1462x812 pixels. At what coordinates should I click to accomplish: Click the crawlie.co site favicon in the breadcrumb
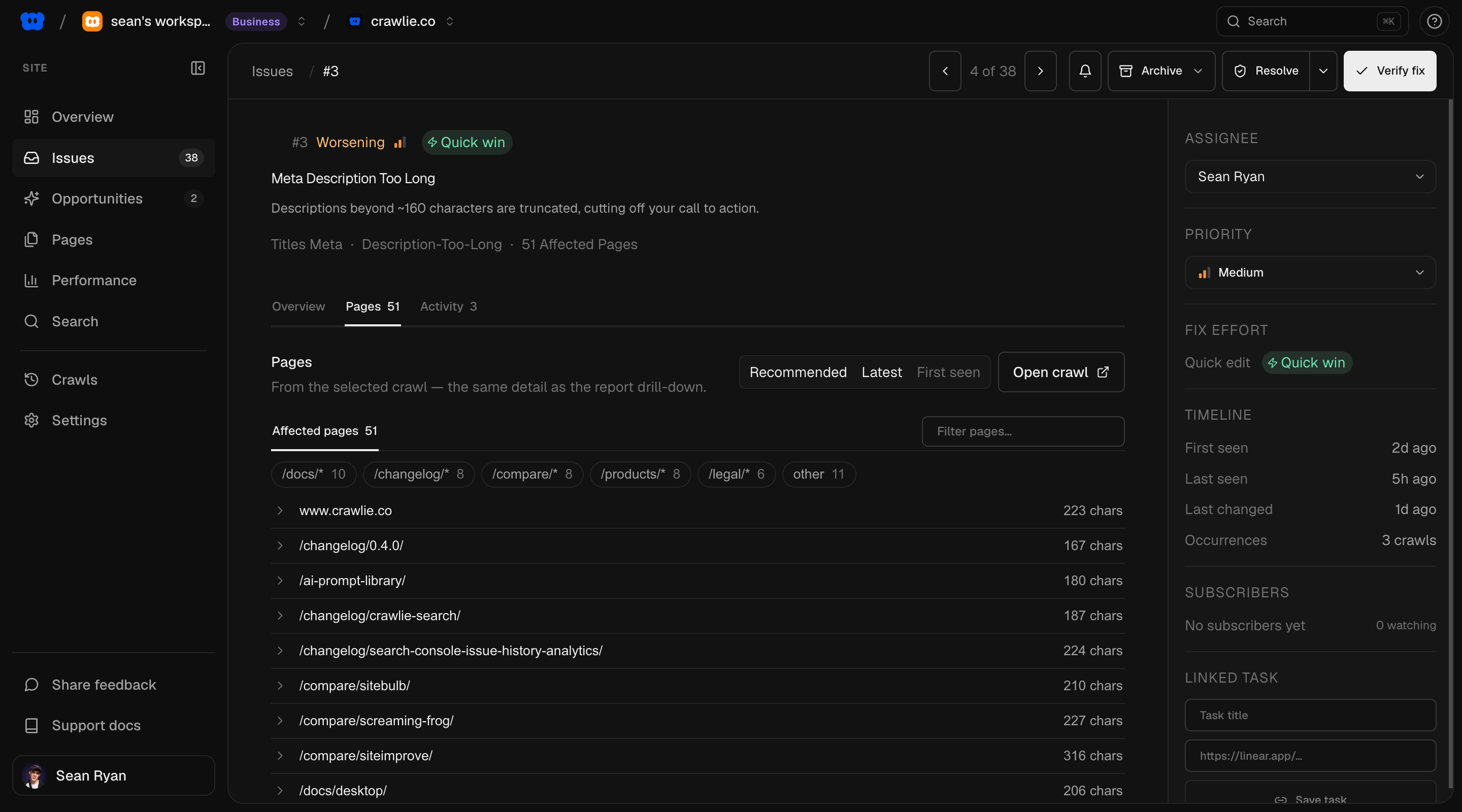355,21
